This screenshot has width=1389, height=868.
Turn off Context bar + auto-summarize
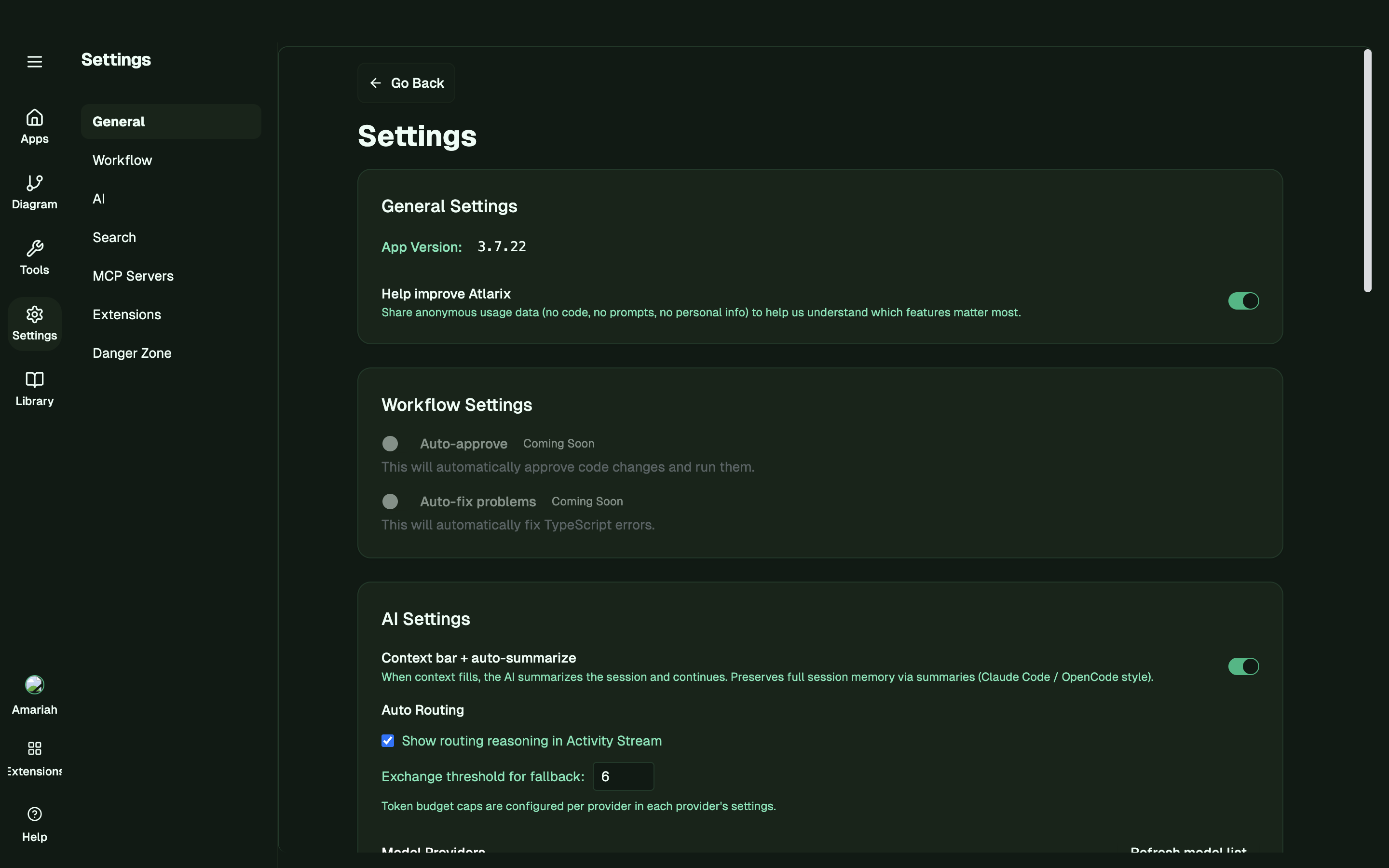point(1243,666)
